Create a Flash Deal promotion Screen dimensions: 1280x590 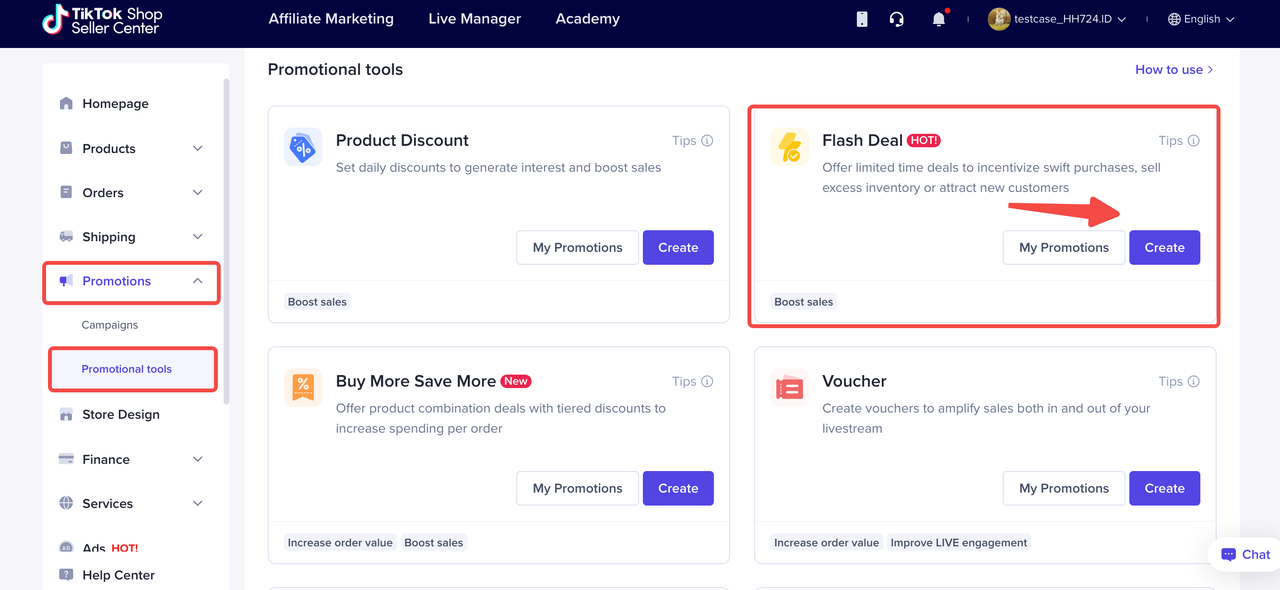pyautogui.click(x=1164, y=247)
